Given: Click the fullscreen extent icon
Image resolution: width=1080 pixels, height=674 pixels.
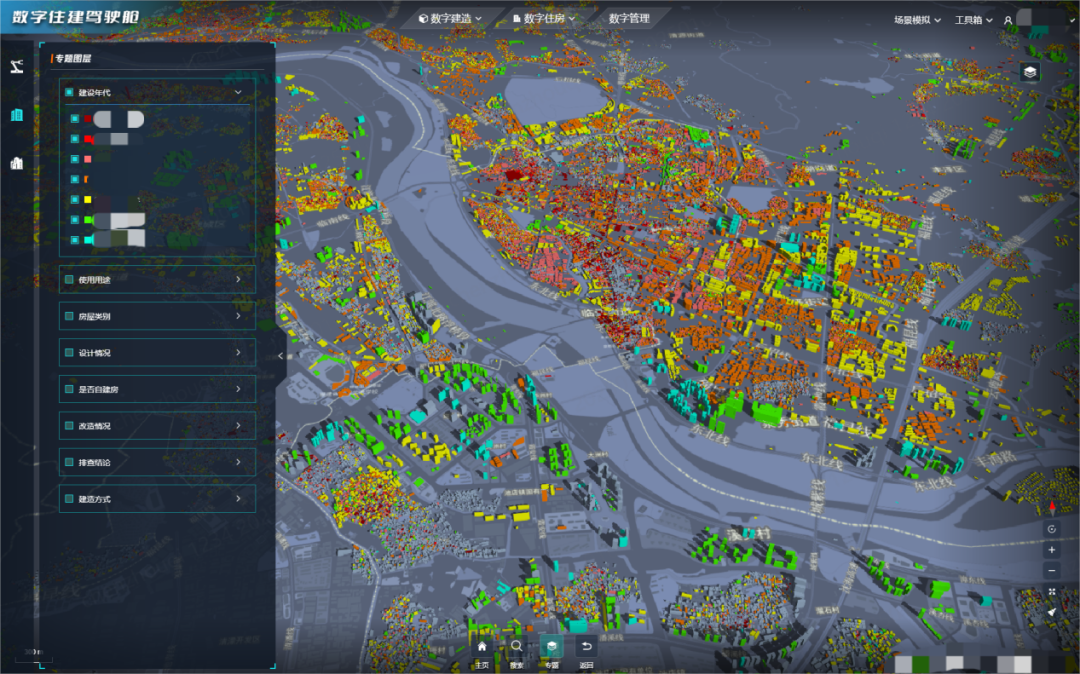Looking at the screenshot, I should [x=1052, y=592].
